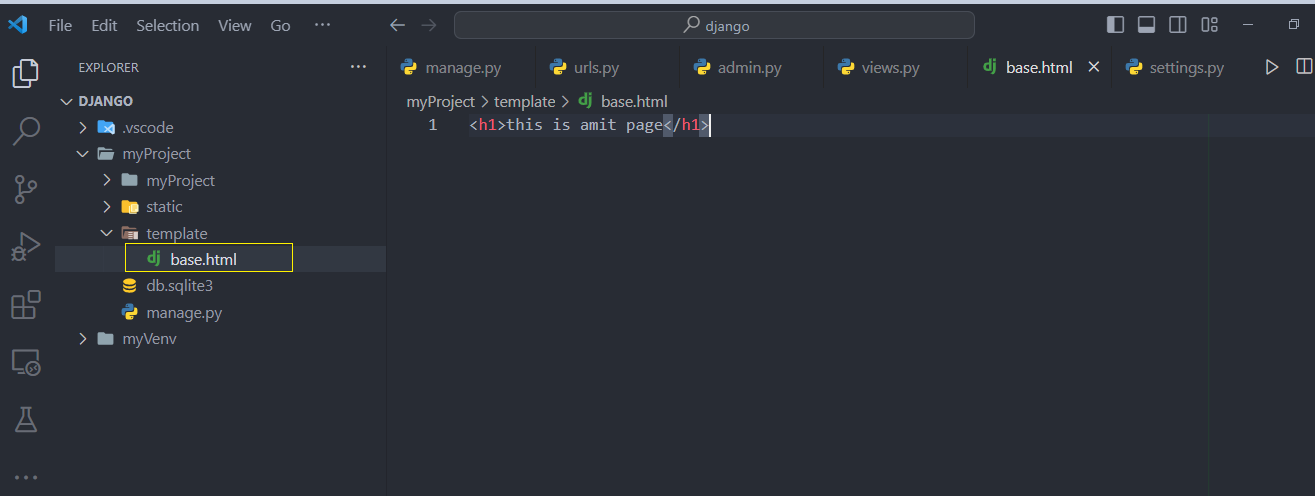1315x496 pixels.
Task: Open the Selection menu
Action: coord(168,25)
